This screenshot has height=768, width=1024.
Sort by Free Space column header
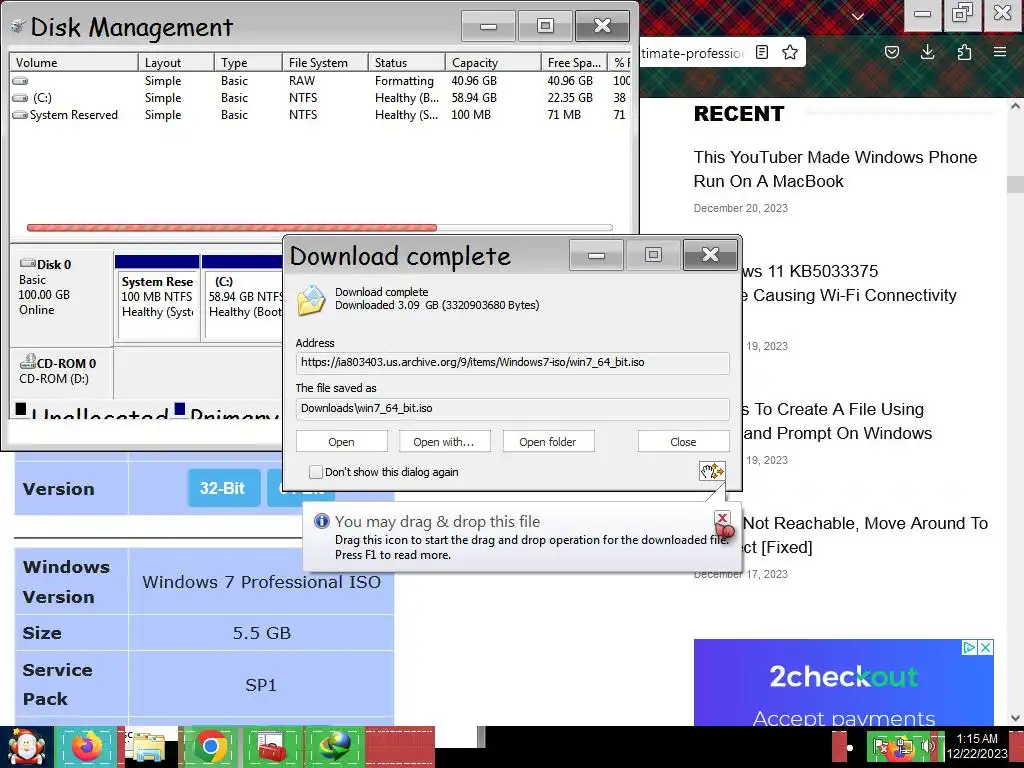[x=575, y=63]
